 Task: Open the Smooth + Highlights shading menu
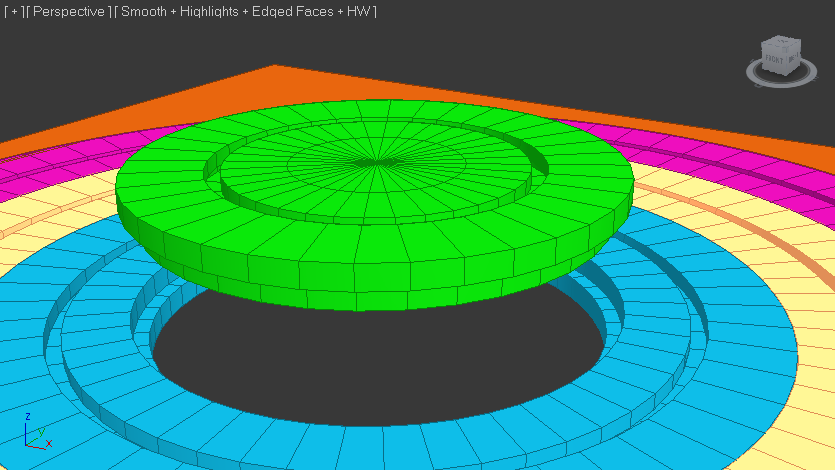click(245, 11)
